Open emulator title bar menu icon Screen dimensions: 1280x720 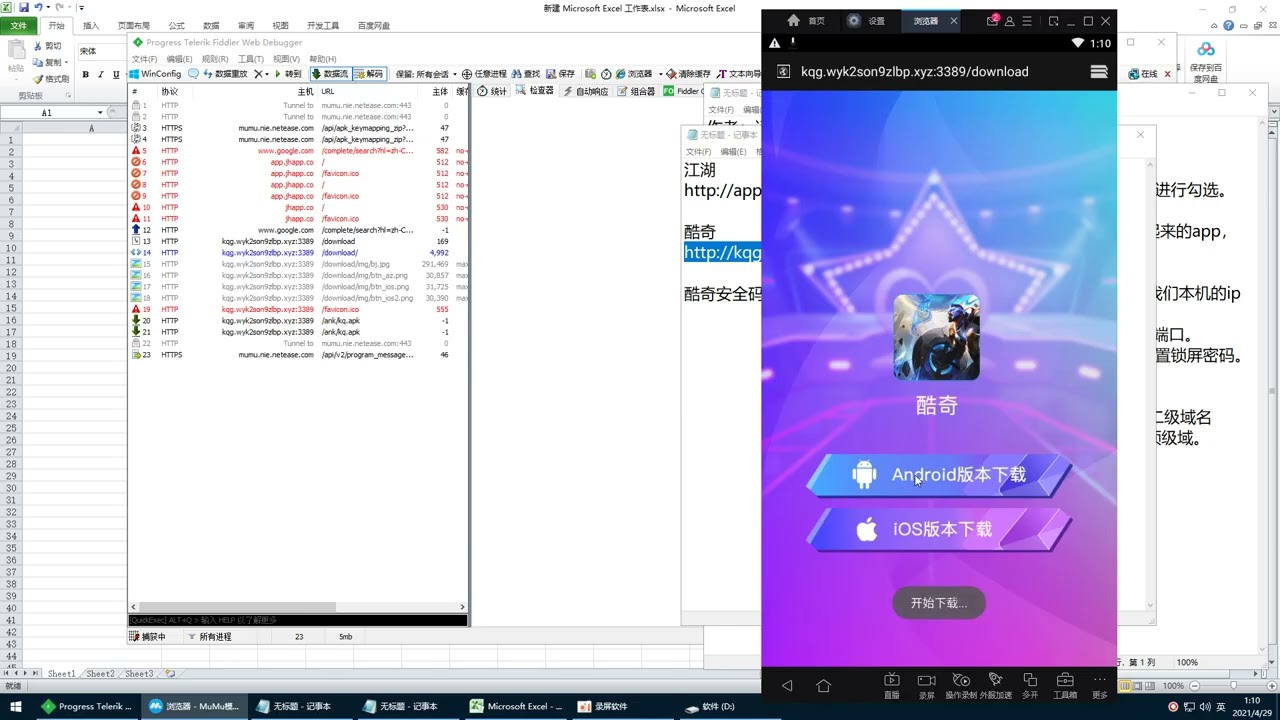(x=1027, y=20)
